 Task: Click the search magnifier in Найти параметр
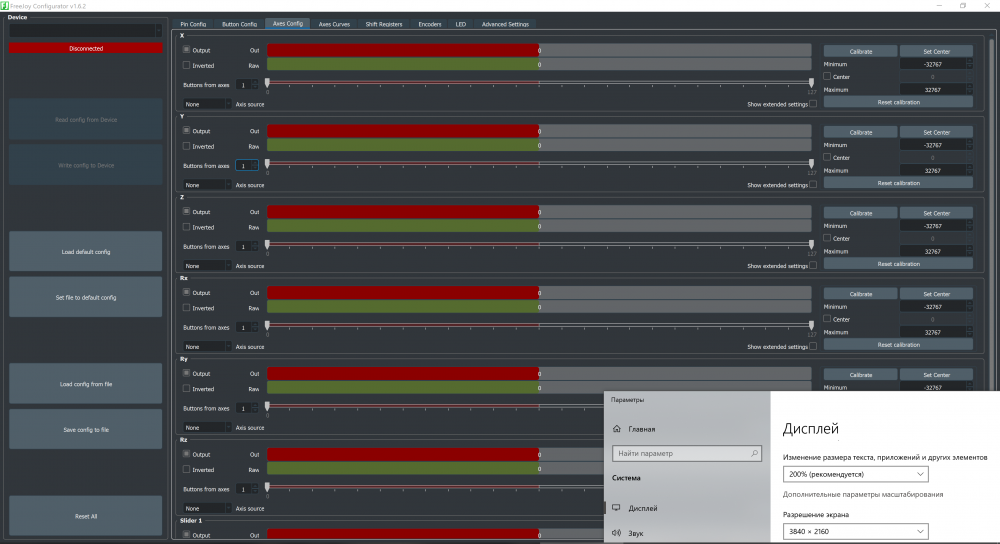754,453
